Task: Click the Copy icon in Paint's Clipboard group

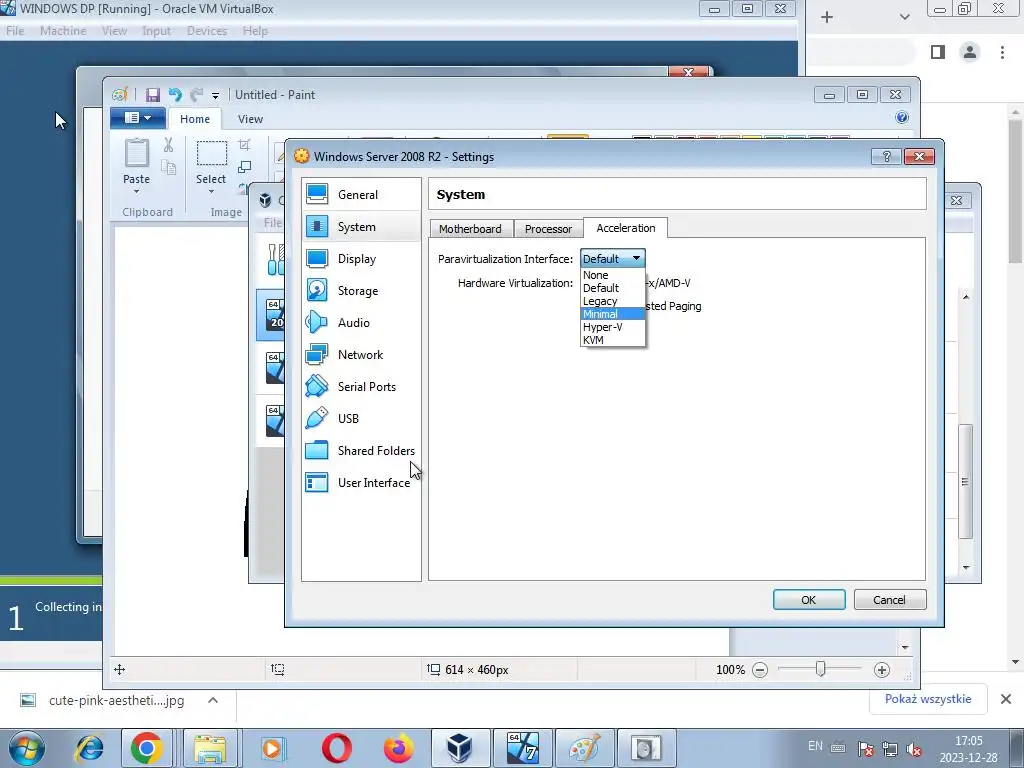Action: 168,167
